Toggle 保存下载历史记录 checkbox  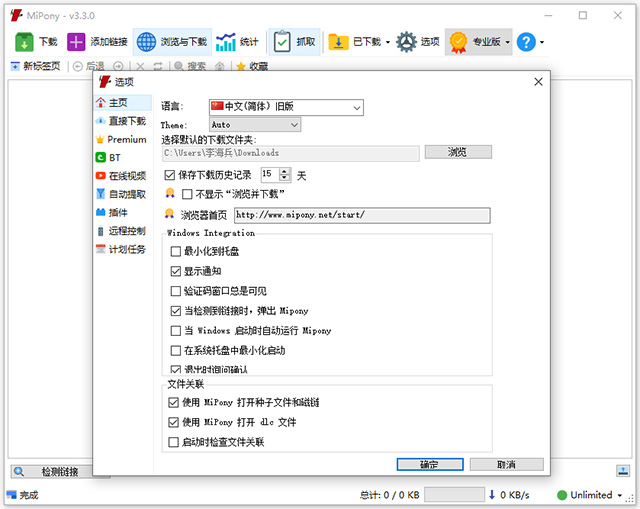pyautogui.click(x=169, y=176)
